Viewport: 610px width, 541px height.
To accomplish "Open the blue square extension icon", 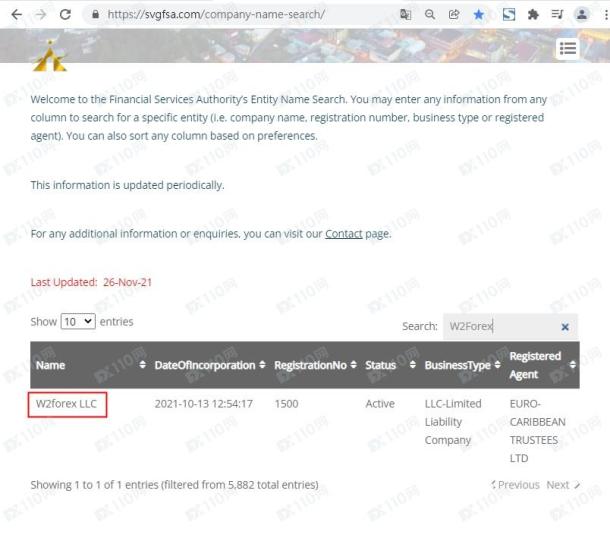I will pos(509,15).
